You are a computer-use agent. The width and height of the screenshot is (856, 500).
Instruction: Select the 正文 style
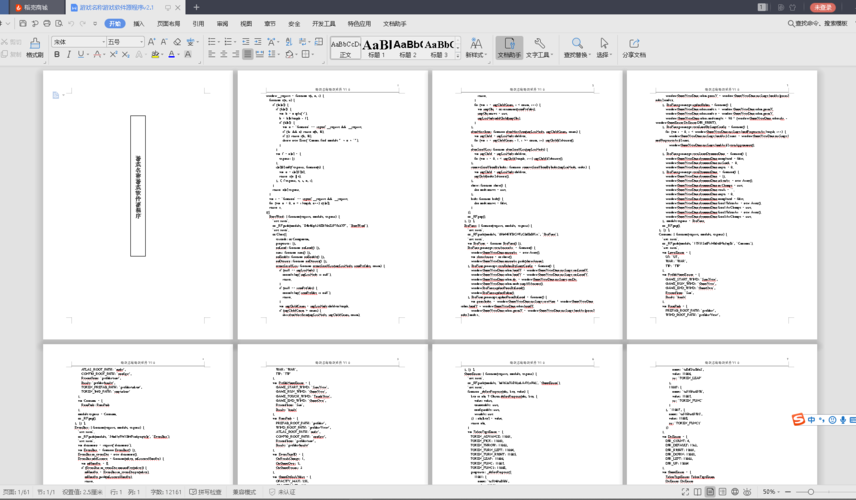pos(346,48)
